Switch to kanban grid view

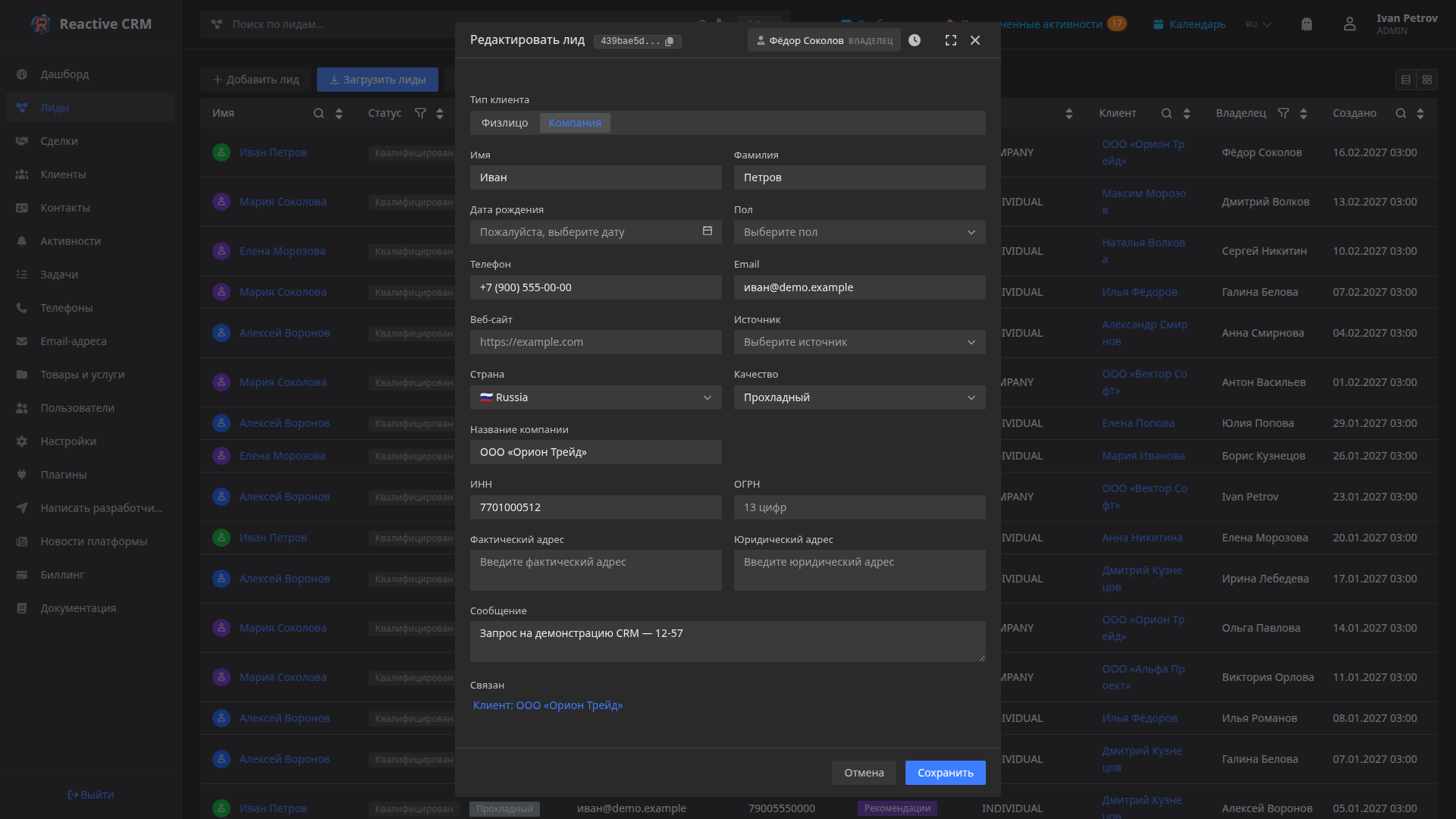(x=1427, y=80)
